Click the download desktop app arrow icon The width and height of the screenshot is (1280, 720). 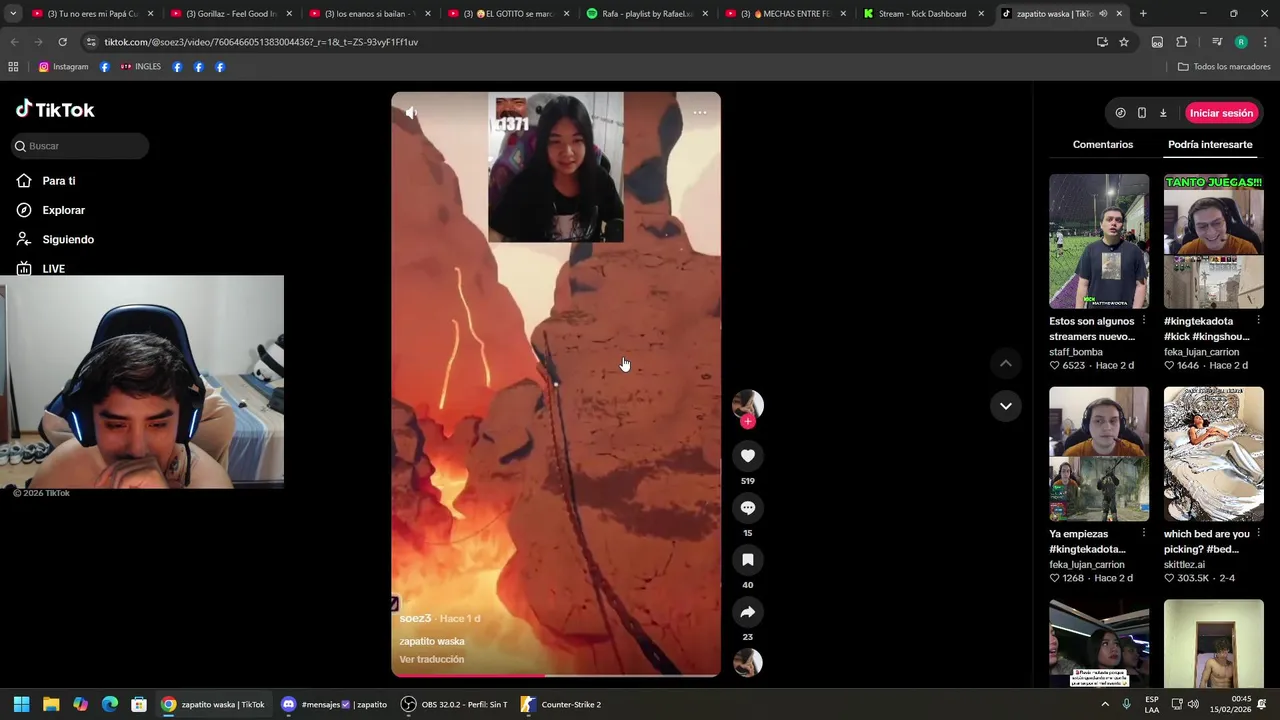pos(1163,113)
